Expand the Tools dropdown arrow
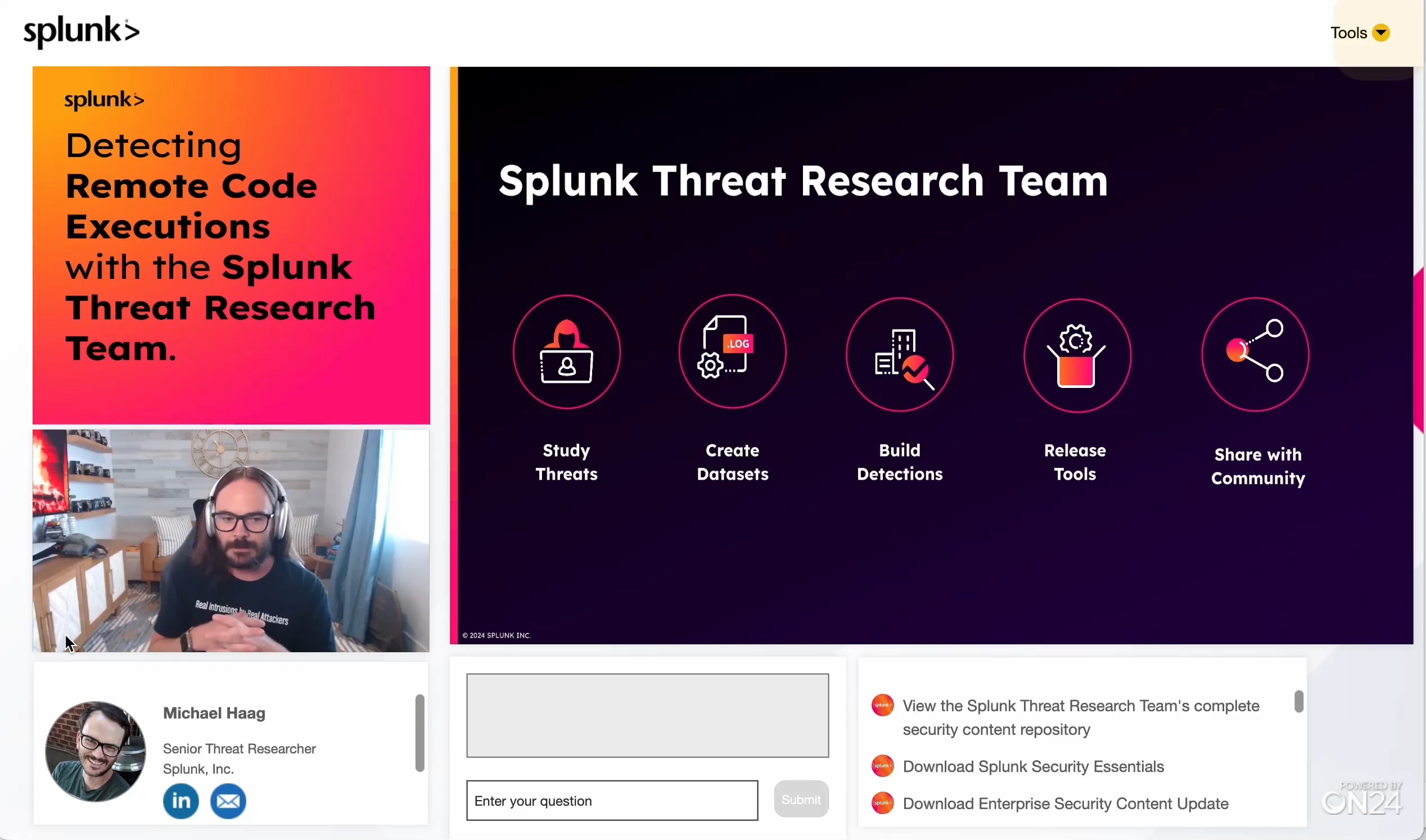 (1380, 33)
